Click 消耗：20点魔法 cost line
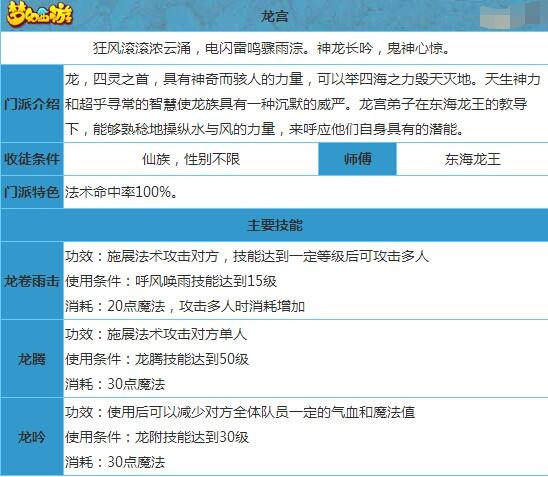The height and width of the screenshot is (477, 548). [x=185, y=306]
